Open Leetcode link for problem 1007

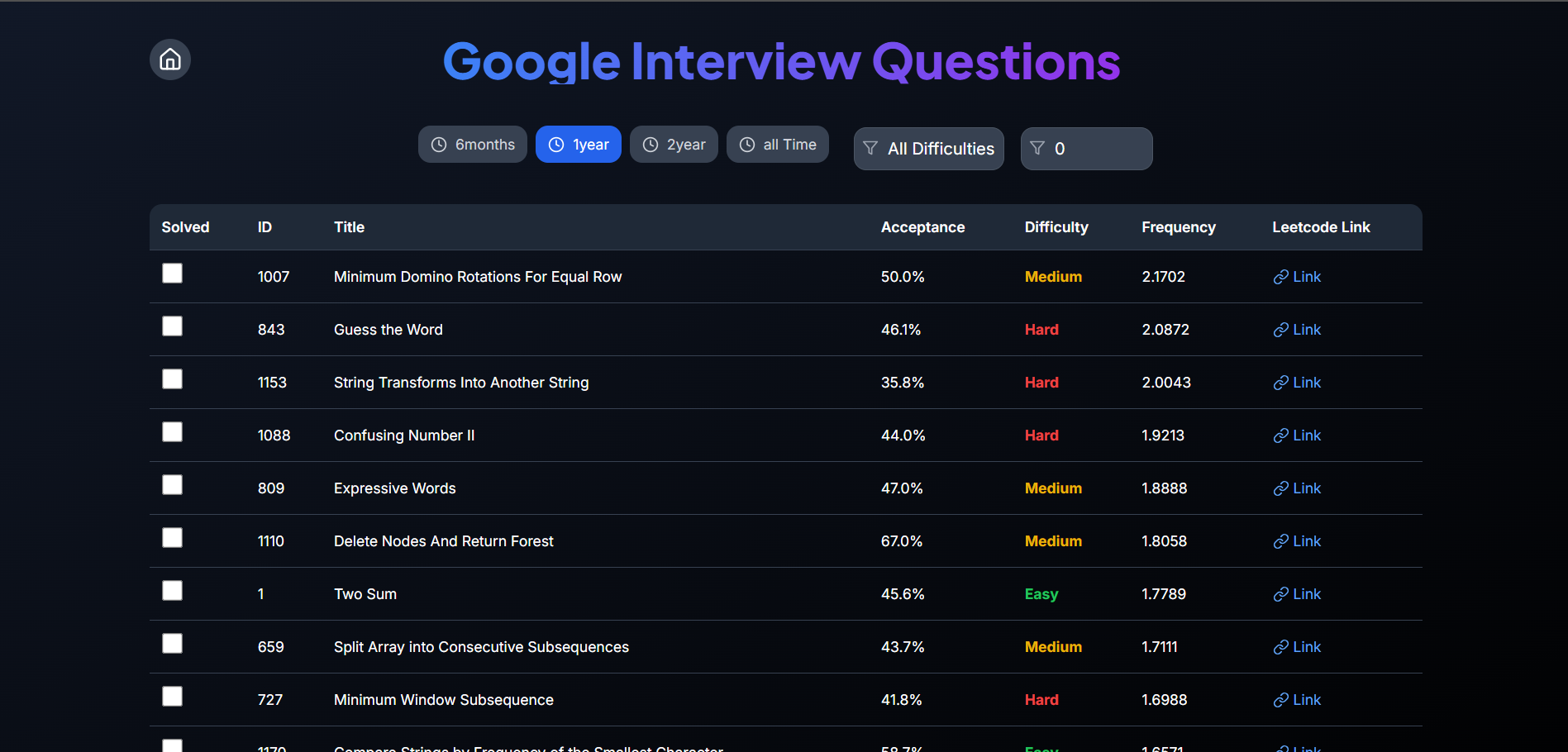pyautogui.click(x=1297, y=277)
